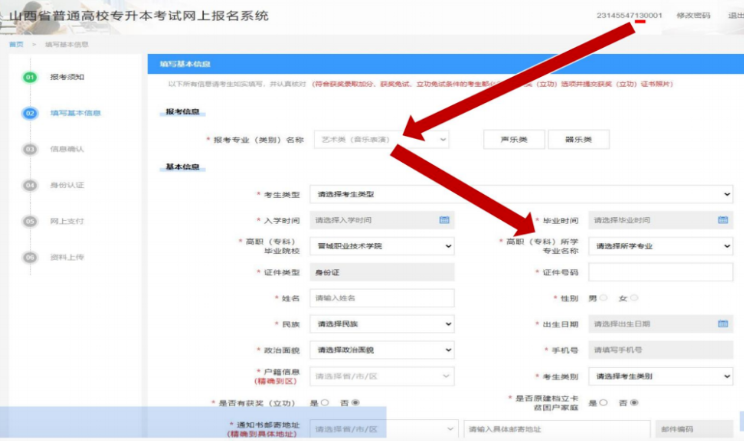
Task: Click the 报考信息 section heading
Action: [182, 112]
